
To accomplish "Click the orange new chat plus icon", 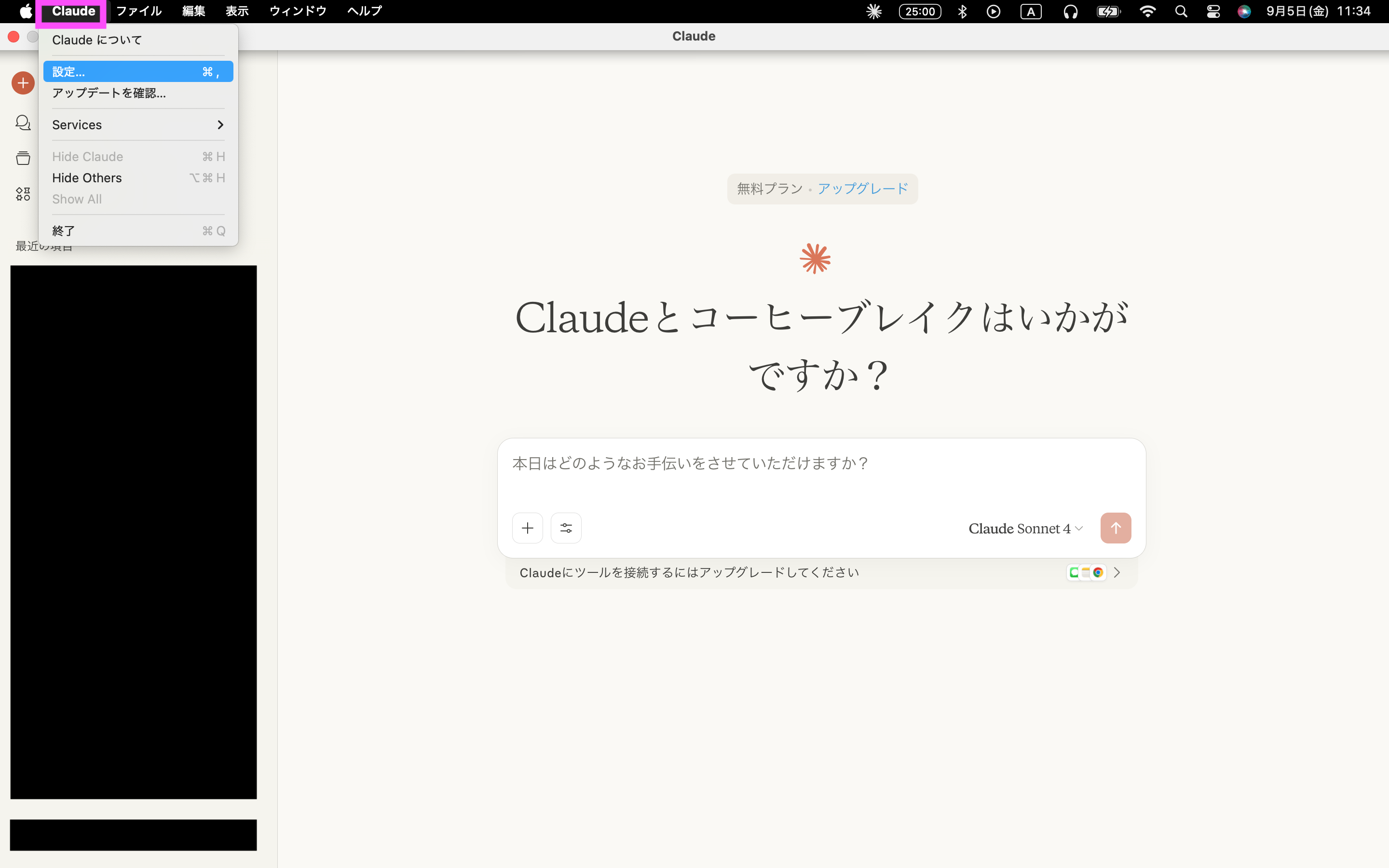I will (x=23, y=83).
